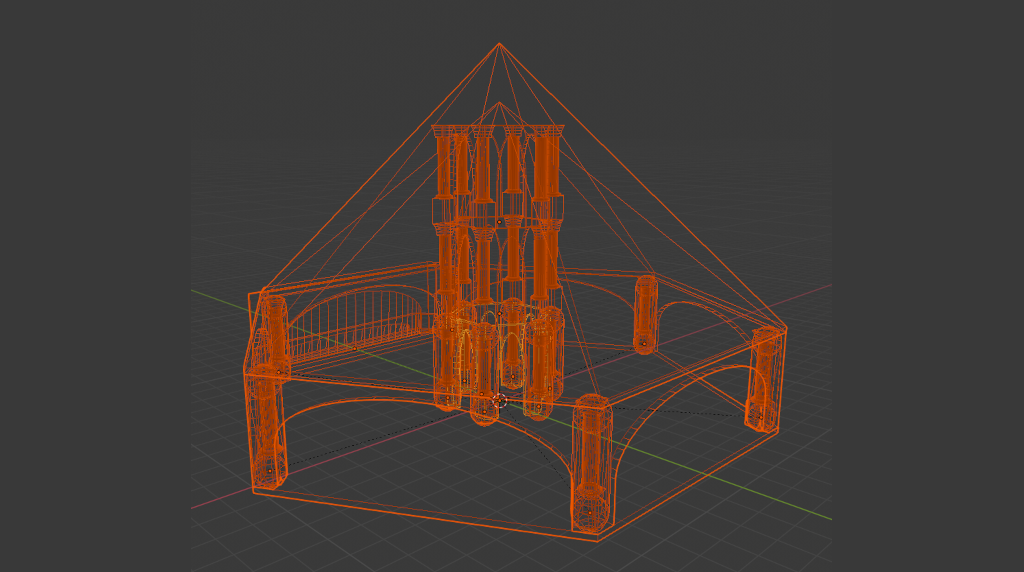The height and width of the screenshot is (572, 1024).
Task: Click the red X axis line at bottom left
Action: 215,501
